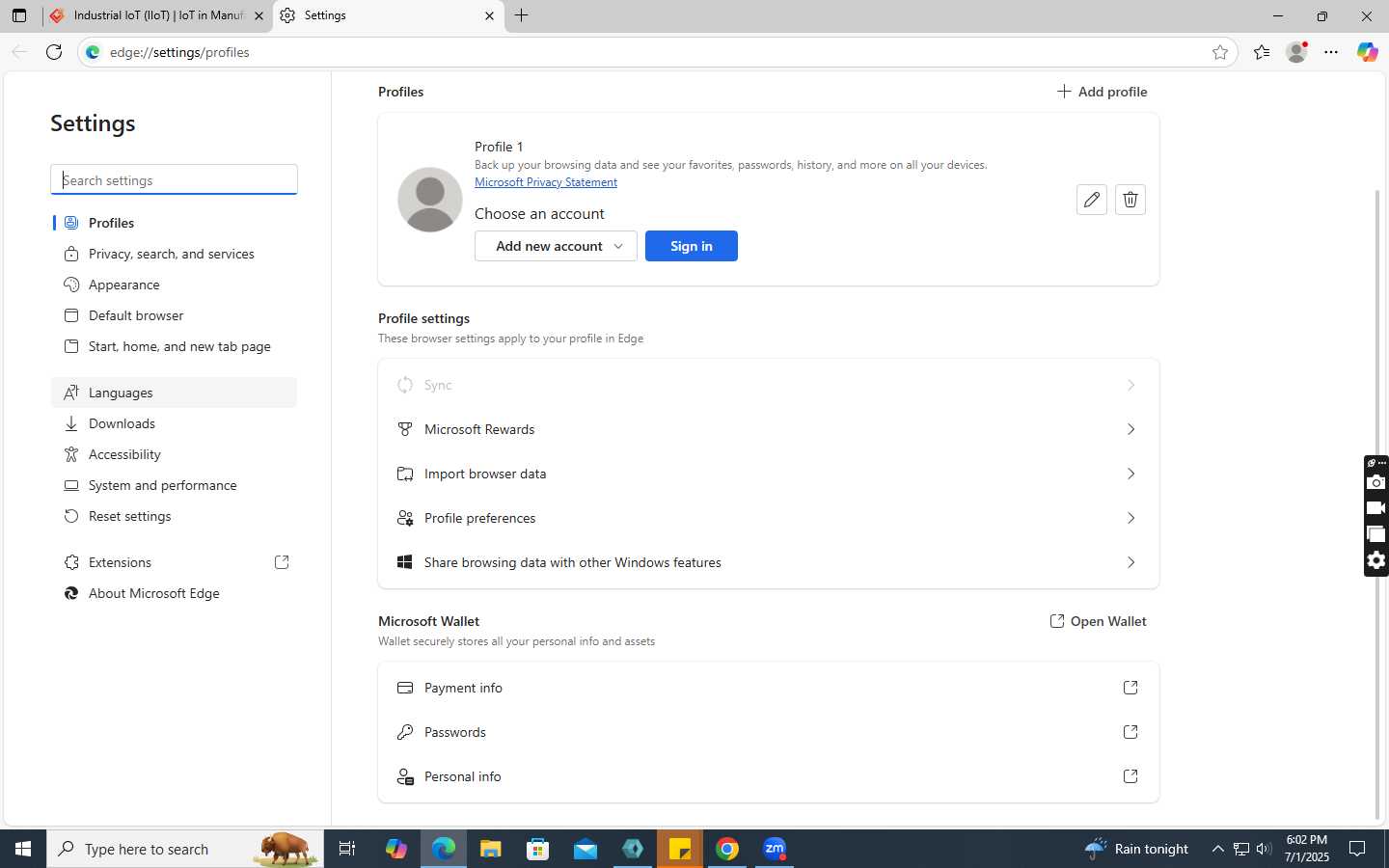Open Start, home, and new tab page
Screen dimensions: 1389x868
pos(174,346)
